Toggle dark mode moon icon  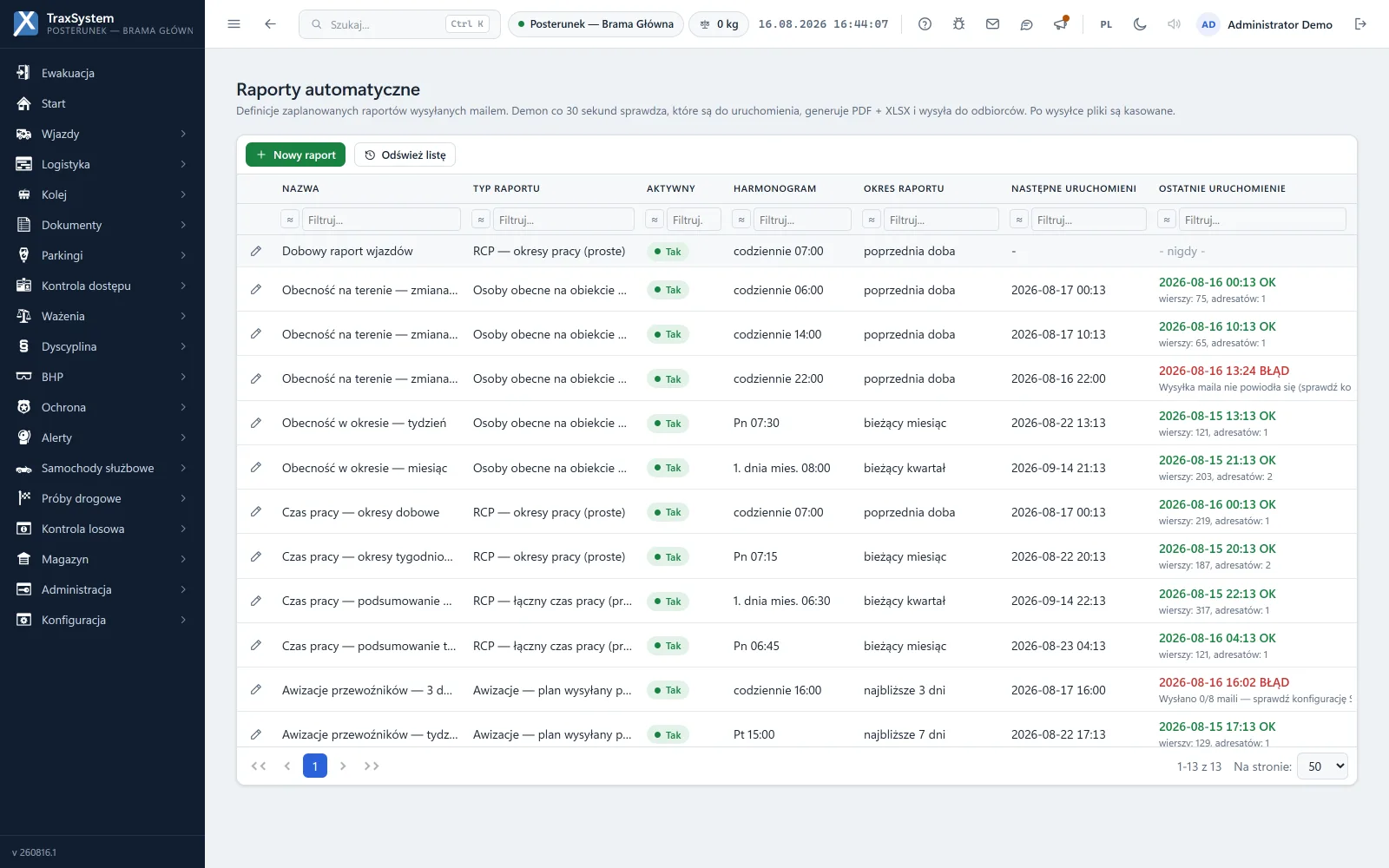[x=1140, y=24]
